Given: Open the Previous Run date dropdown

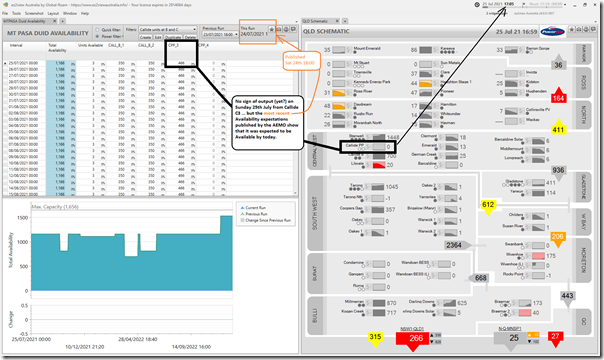Looking at the screenshot, I should tap(220, 34).
